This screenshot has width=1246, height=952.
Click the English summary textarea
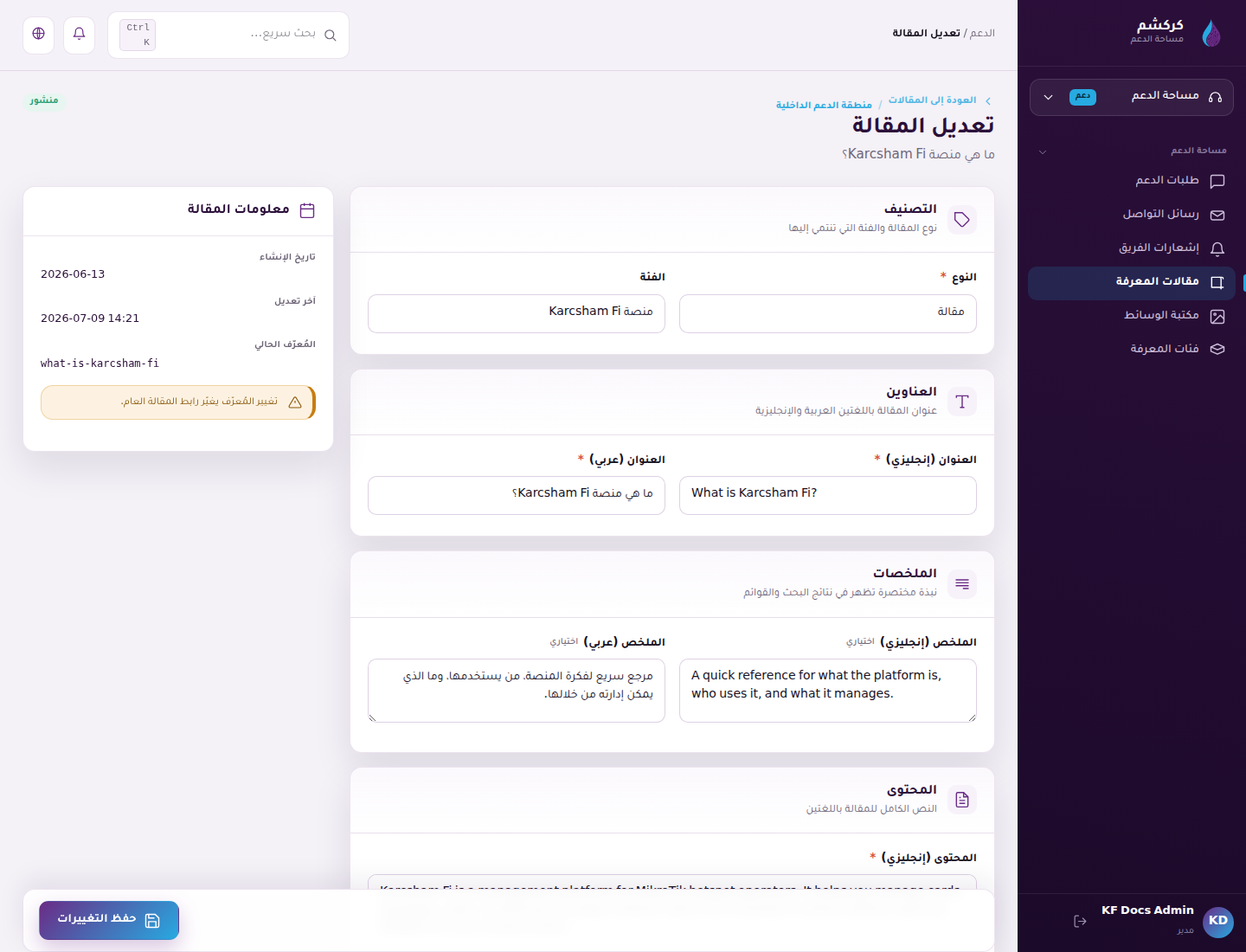click(828, 691)
